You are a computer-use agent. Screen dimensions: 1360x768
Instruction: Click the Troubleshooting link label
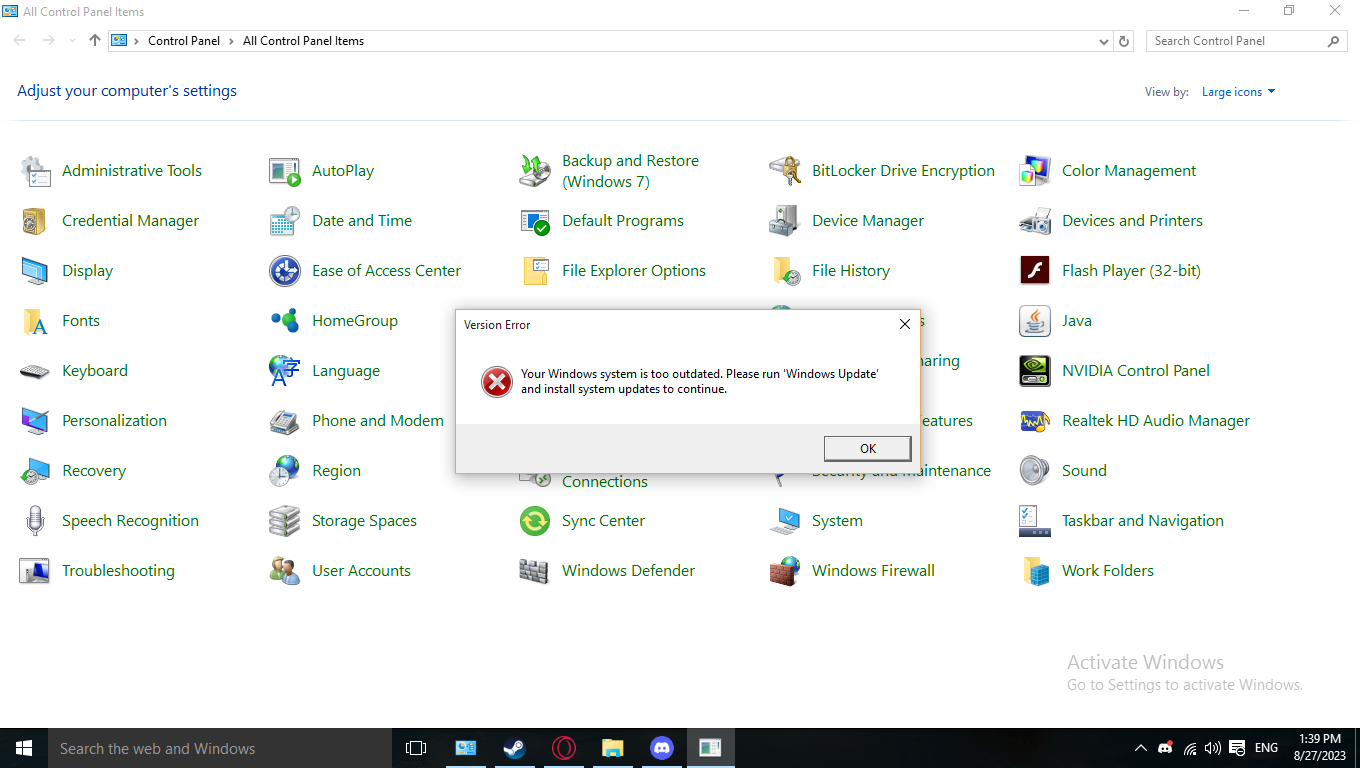tap(118, 571)
